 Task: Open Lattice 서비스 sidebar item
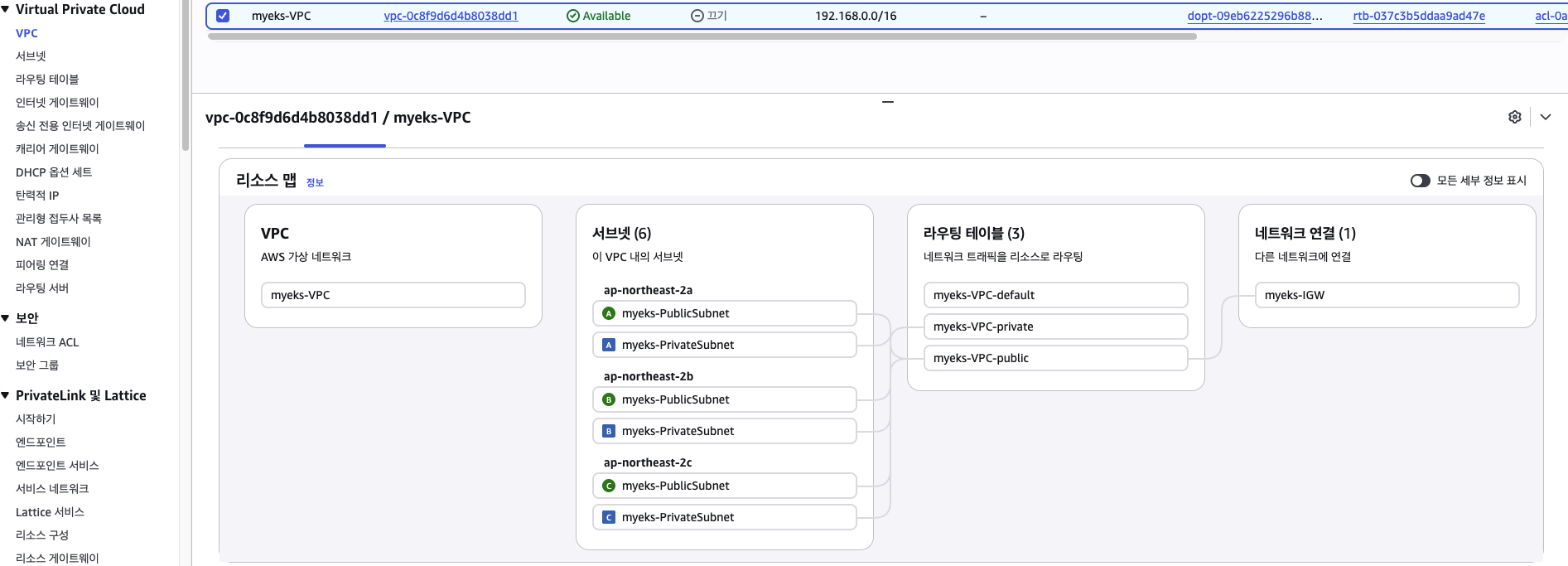click(50, 512)
